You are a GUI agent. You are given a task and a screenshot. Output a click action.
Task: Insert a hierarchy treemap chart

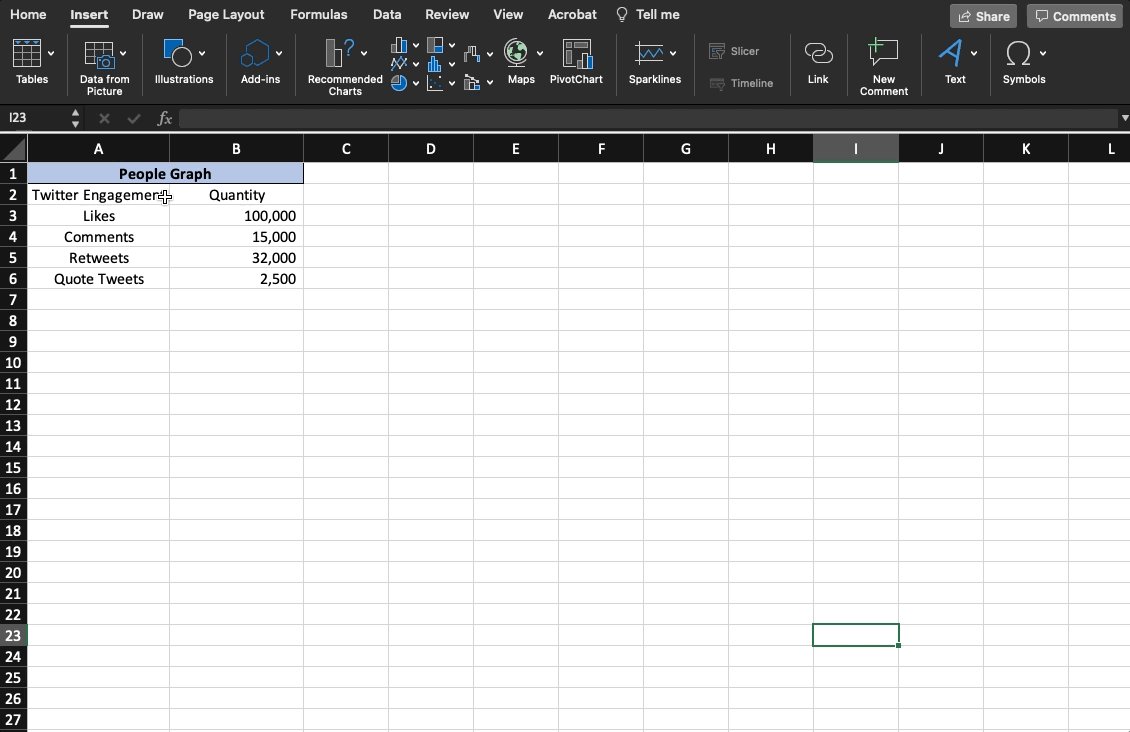(435, 45)
